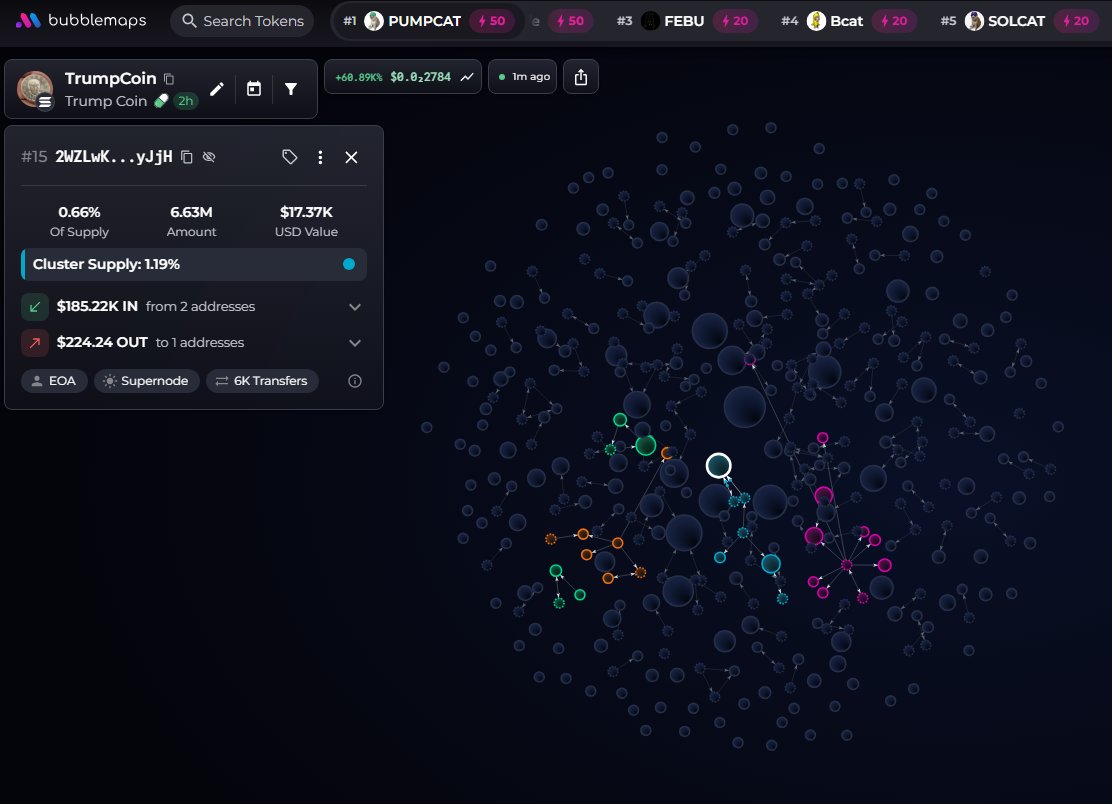
Task: Click the pencil edit icon
Action: pyautogui.click(x=217, y=89)
